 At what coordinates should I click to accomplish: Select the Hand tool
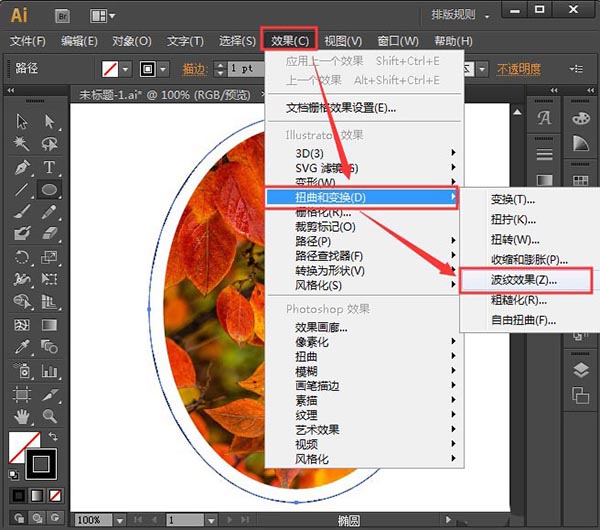click(22, 416)
